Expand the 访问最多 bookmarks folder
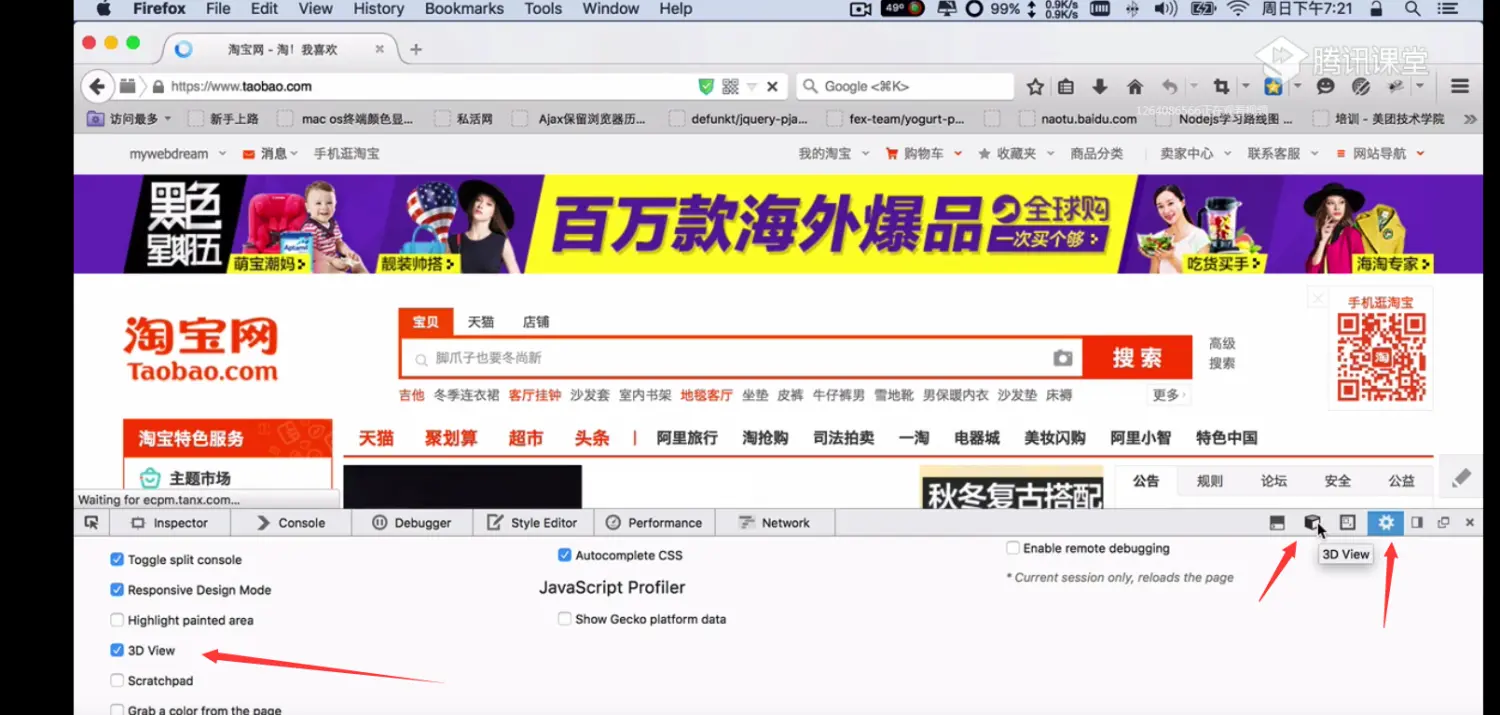This screenshot has height=715, width=1500. click(130, 118)
